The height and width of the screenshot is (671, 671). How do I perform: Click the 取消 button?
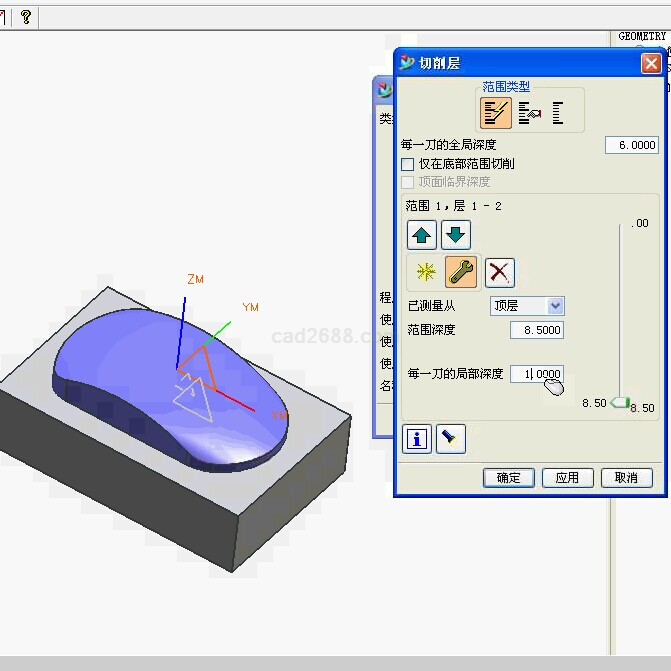coord(626,478)
